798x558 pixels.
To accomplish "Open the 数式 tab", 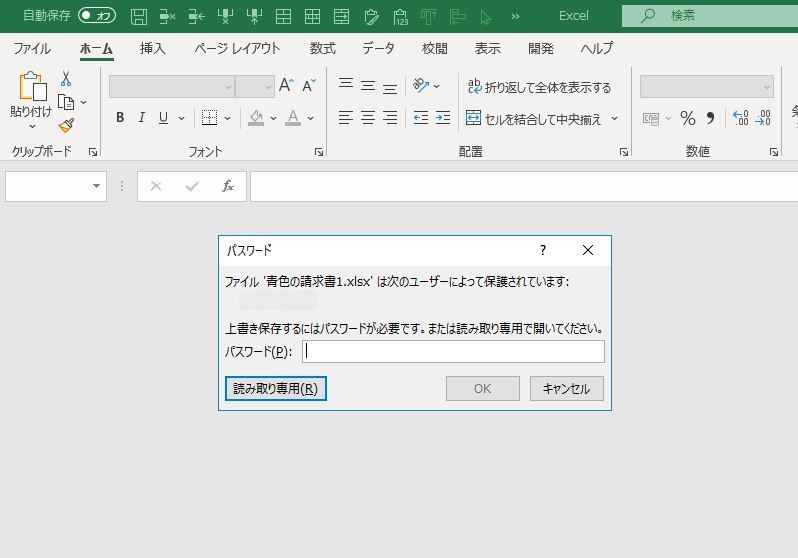I will (323, 48).
